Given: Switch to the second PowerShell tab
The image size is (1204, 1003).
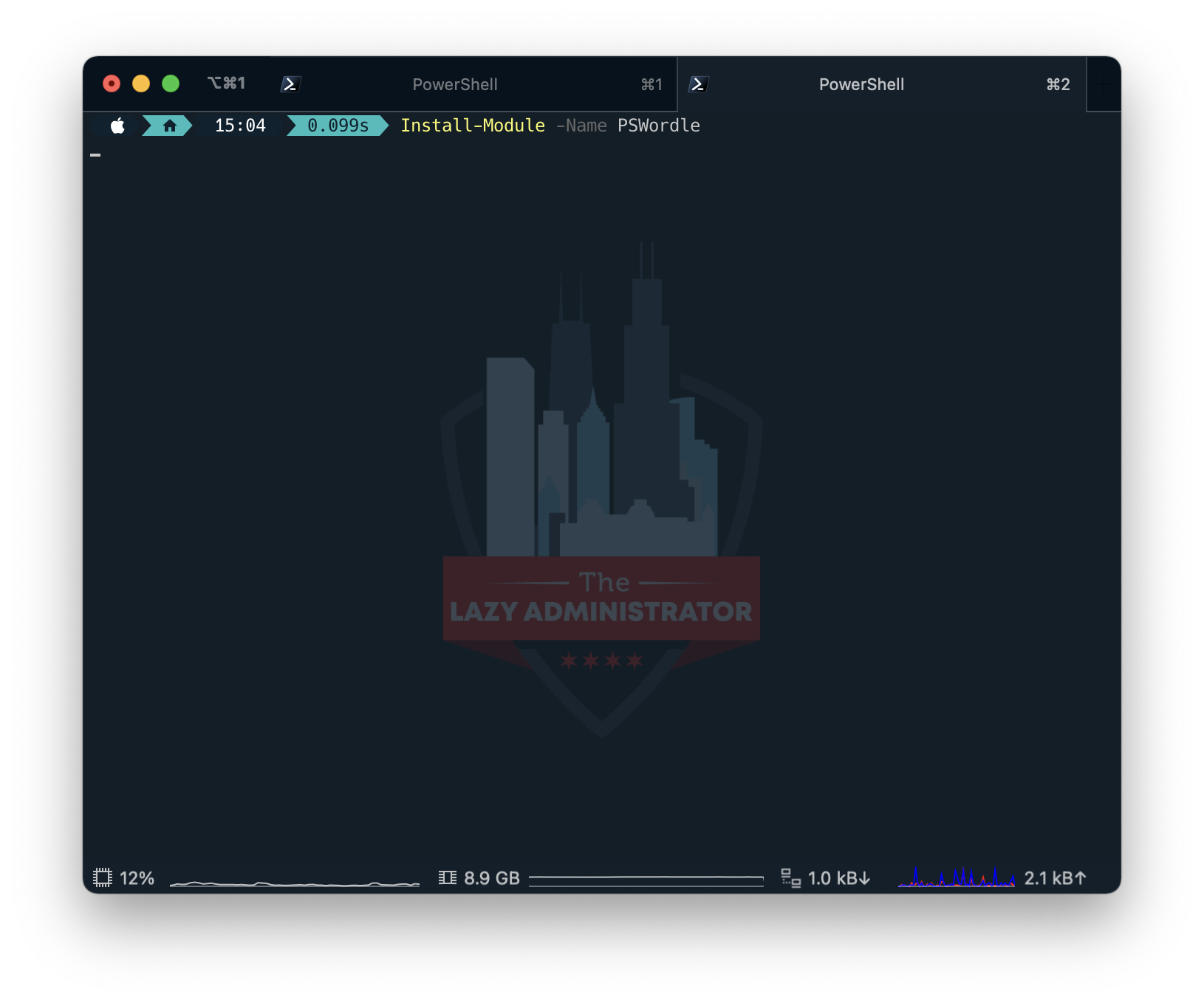Looking at the screenshot, I should coord(882,84).
